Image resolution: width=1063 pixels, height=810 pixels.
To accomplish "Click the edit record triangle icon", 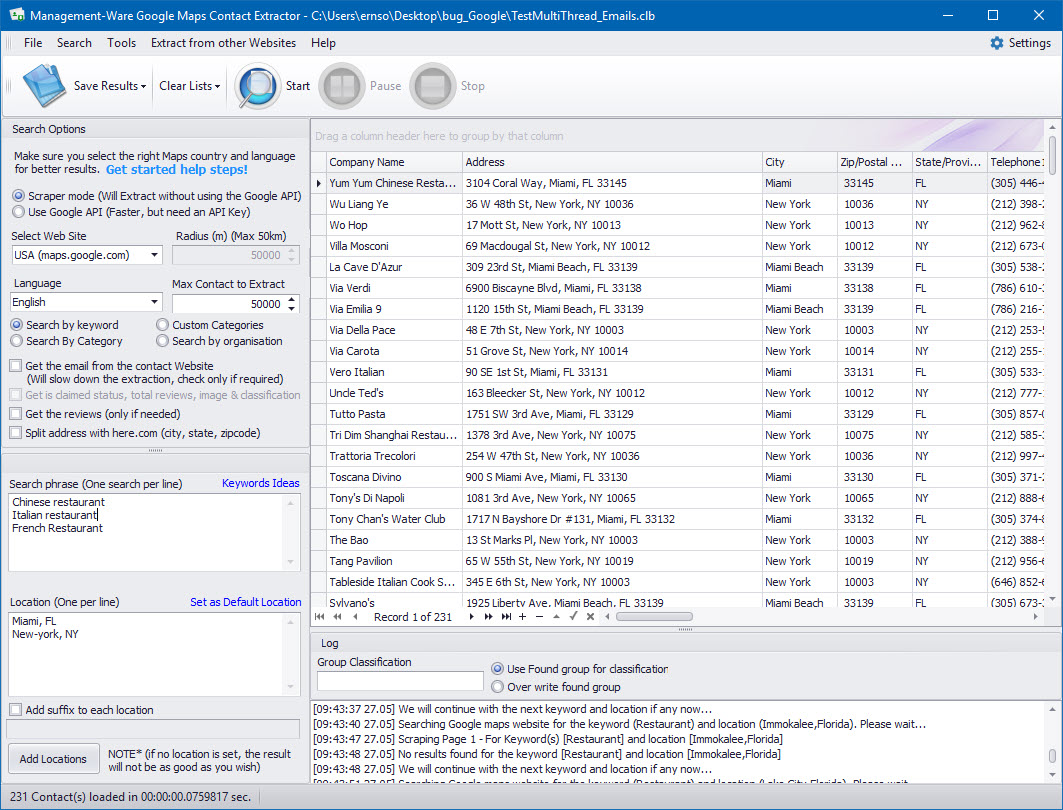I will click(x=557, y=617).
